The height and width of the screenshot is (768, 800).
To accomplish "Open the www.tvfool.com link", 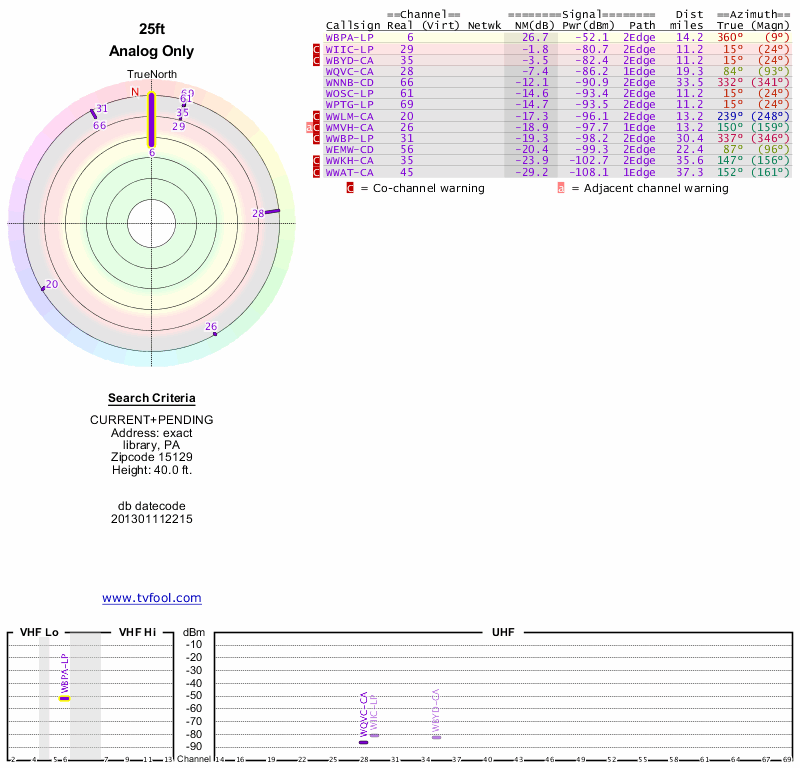I will pos(152,598).
